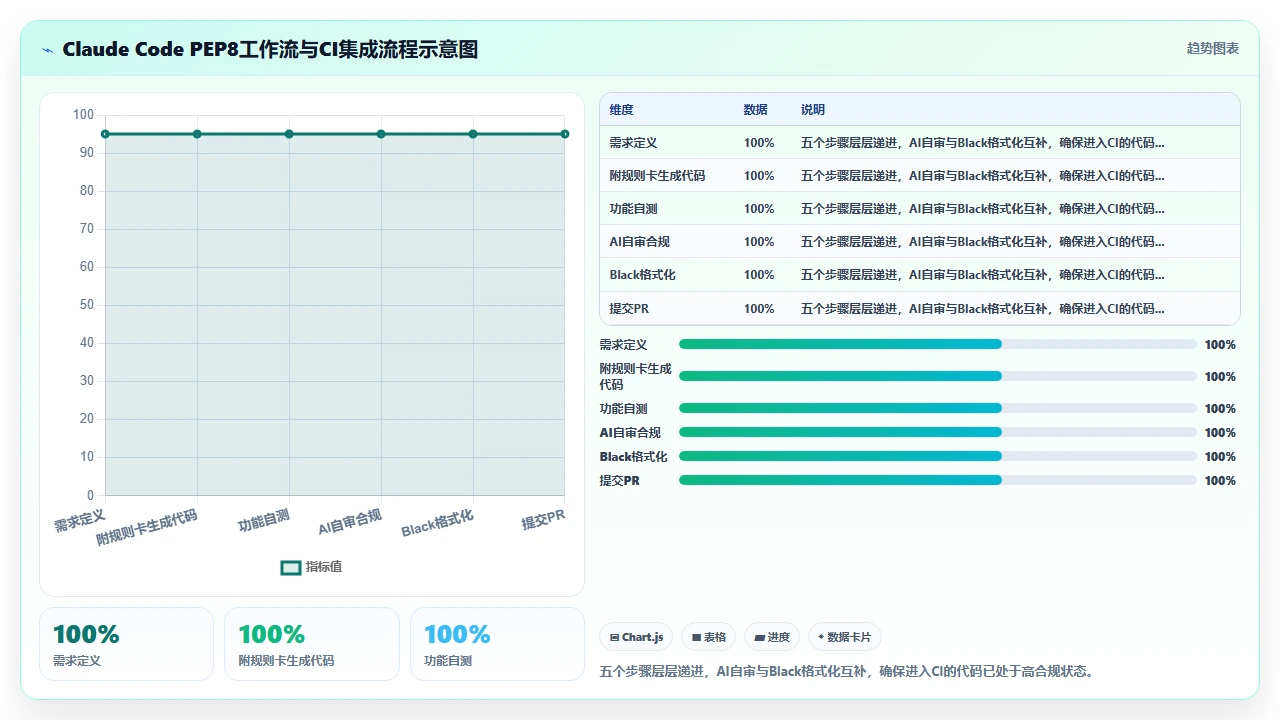1280x720 pixels.
Task: Click the AI自审合规 label on the chart x-axis
Action: click(x=349, y=522)
